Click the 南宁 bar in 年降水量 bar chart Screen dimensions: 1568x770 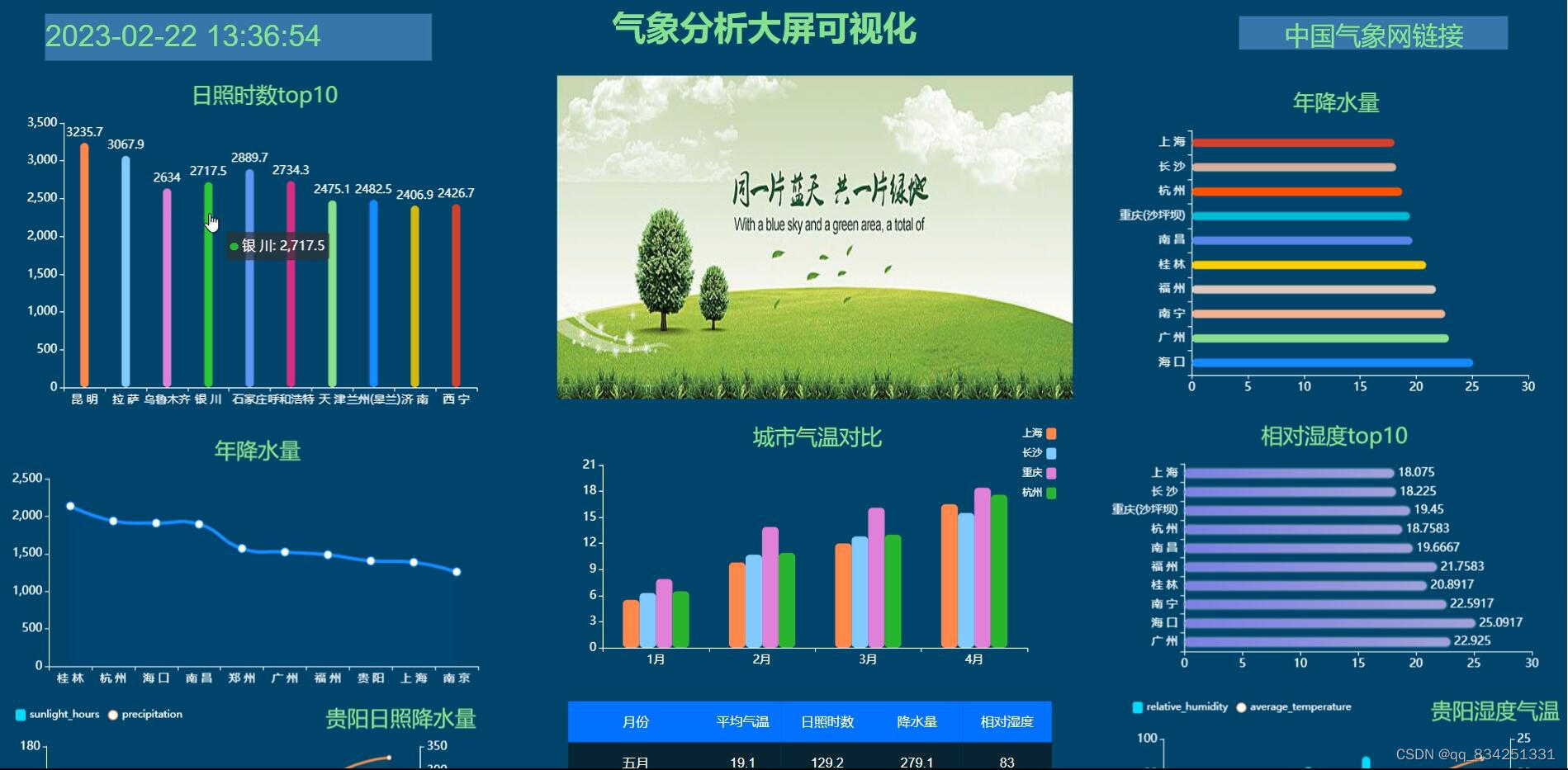coord(1318,314)
